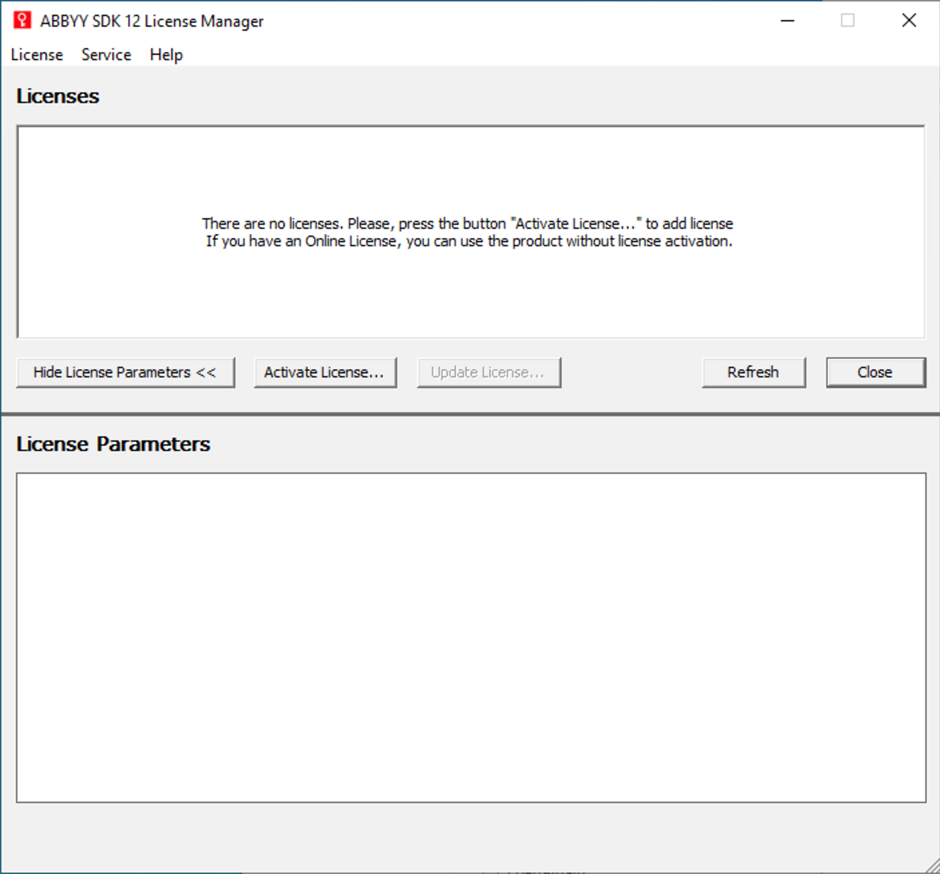Click inside the empty License Parameters box
Screen dimensions: 940x874
(471, 637)
